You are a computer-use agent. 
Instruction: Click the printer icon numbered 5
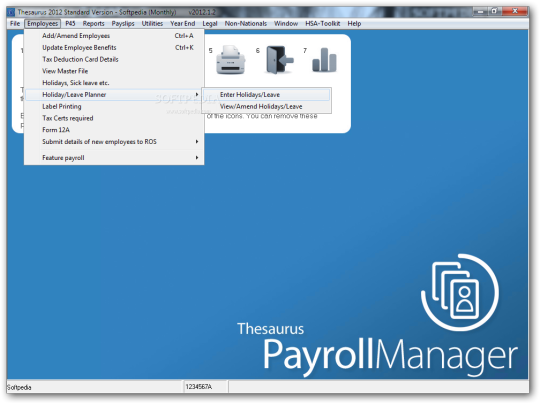pos(230,60)
